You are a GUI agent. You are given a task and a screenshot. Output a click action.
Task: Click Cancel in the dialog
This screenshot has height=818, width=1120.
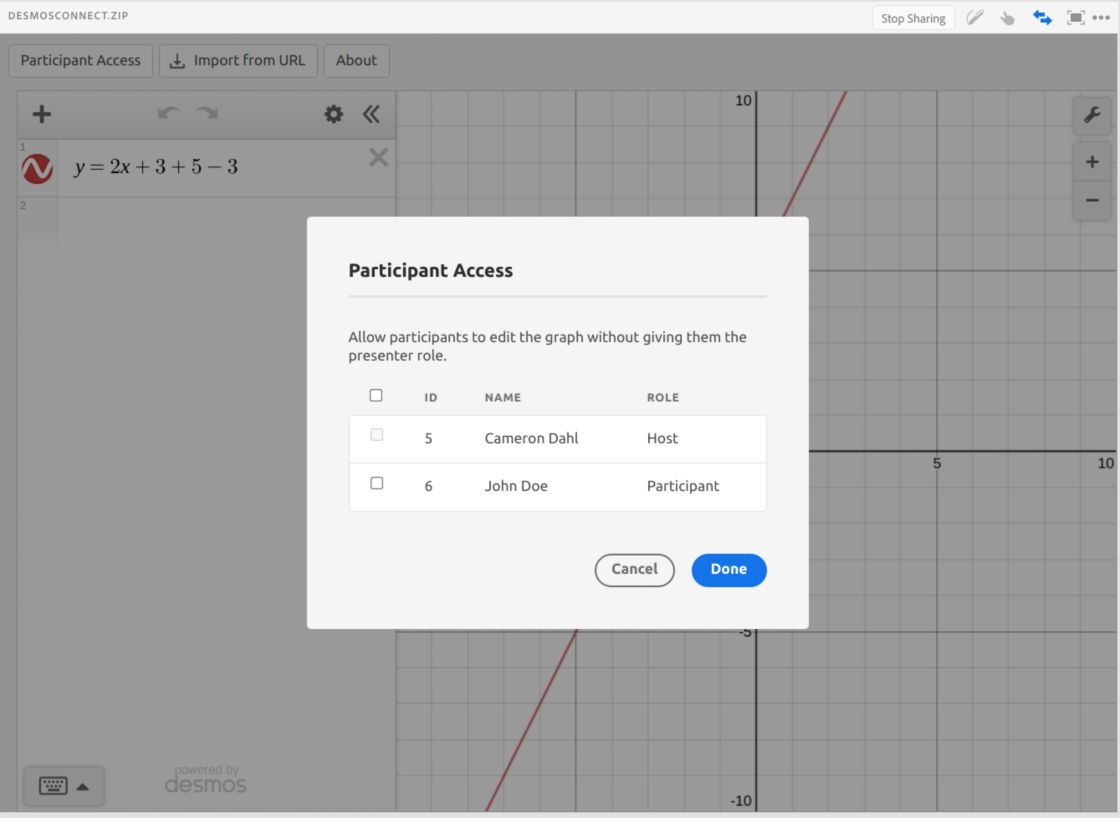(x=634, y=569)
